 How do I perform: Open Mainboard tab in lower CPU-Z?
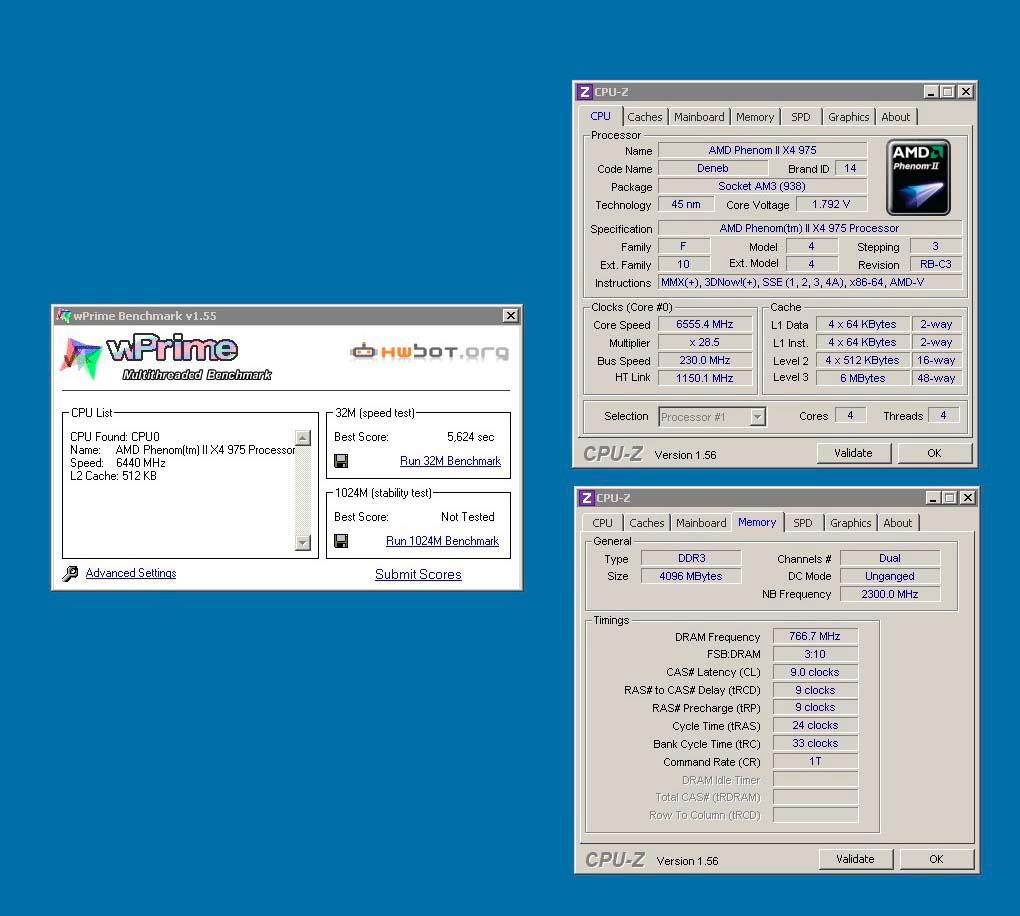(x=701, y=523)
